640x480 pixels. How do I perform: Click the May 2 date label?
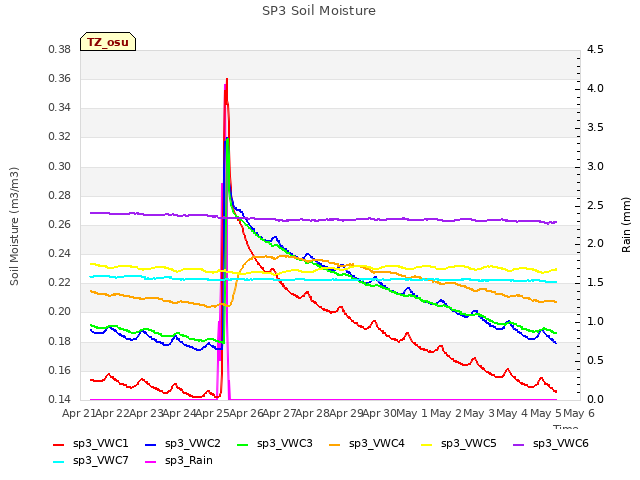(x=446, y=414)
